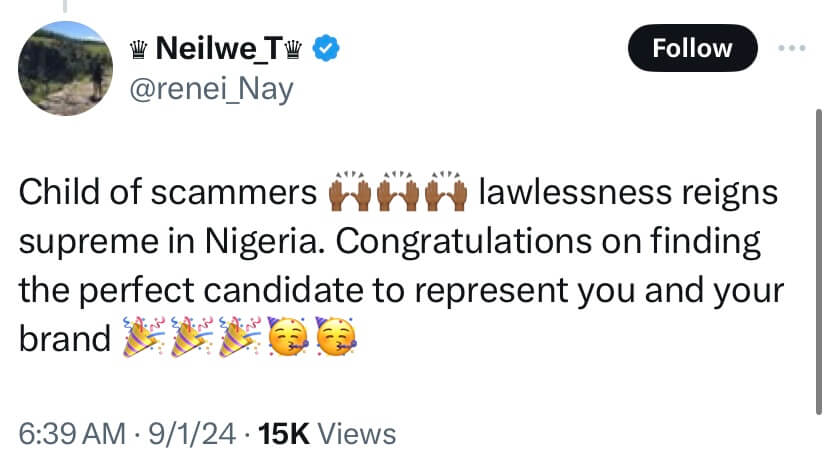The height and width of the screenshot is (474, 828).
Task: Click the last partying face emoji
Action: pyautogui.click(x=335, y=340)
